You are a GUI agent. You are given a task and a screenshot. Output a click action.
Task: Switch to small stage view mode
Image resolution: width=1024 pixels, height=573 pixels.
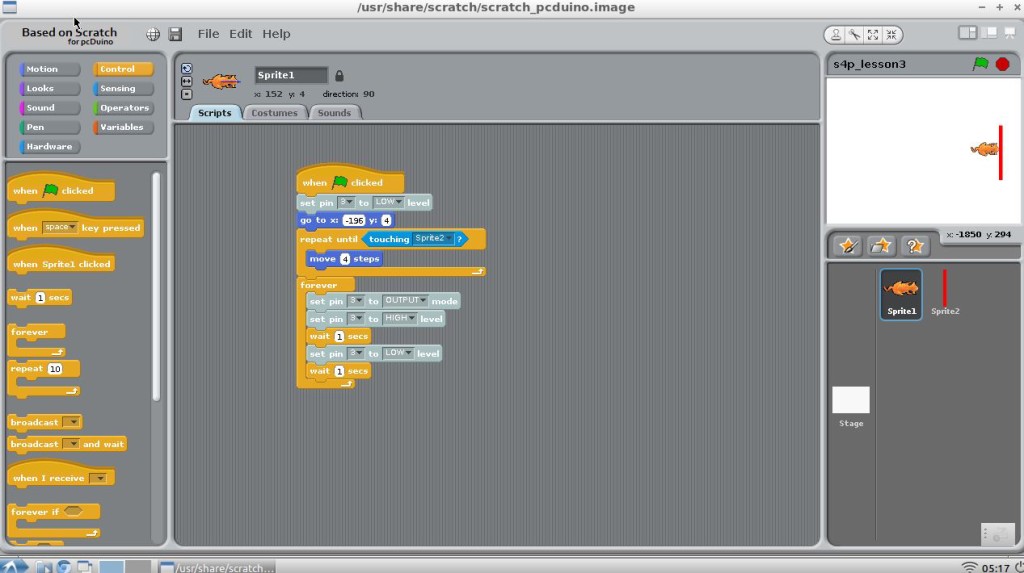click(967, 33)
